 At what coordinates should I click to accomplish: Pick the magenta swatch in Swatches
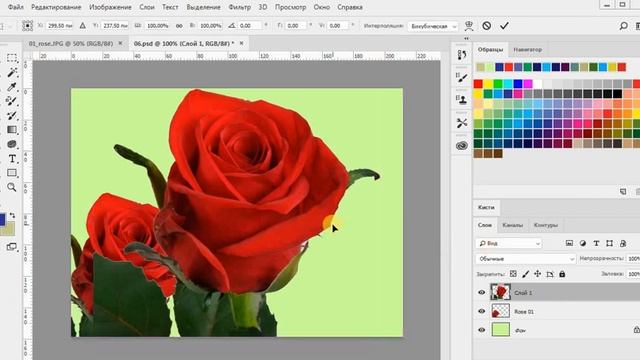528,84
